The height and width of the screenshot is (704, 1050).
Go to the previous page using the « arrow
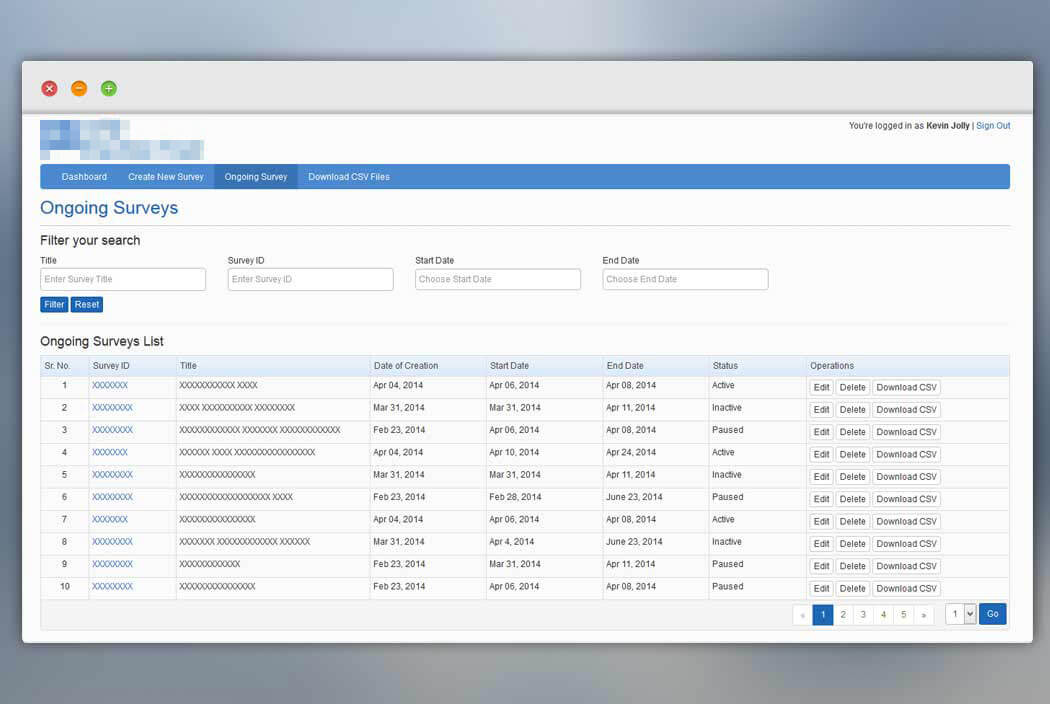[x=802, y=614]
